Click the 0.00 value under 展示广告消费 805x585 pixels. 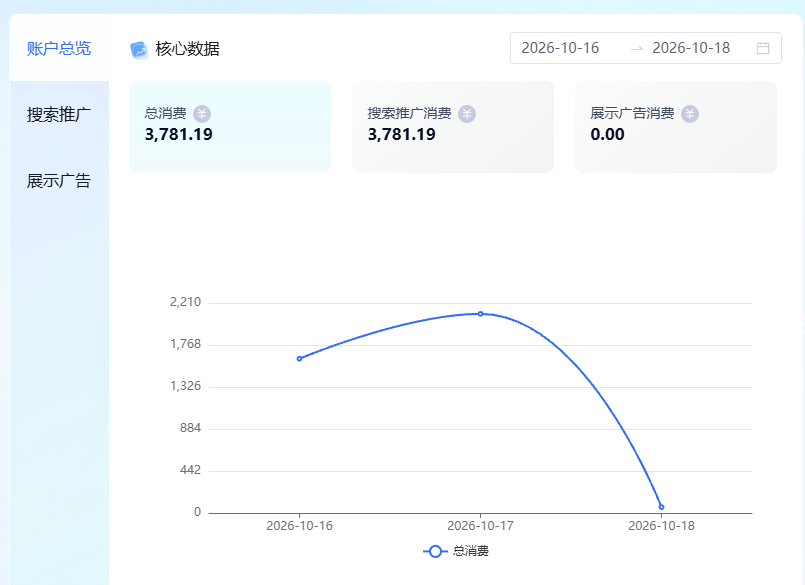click(x=607, y=135)
